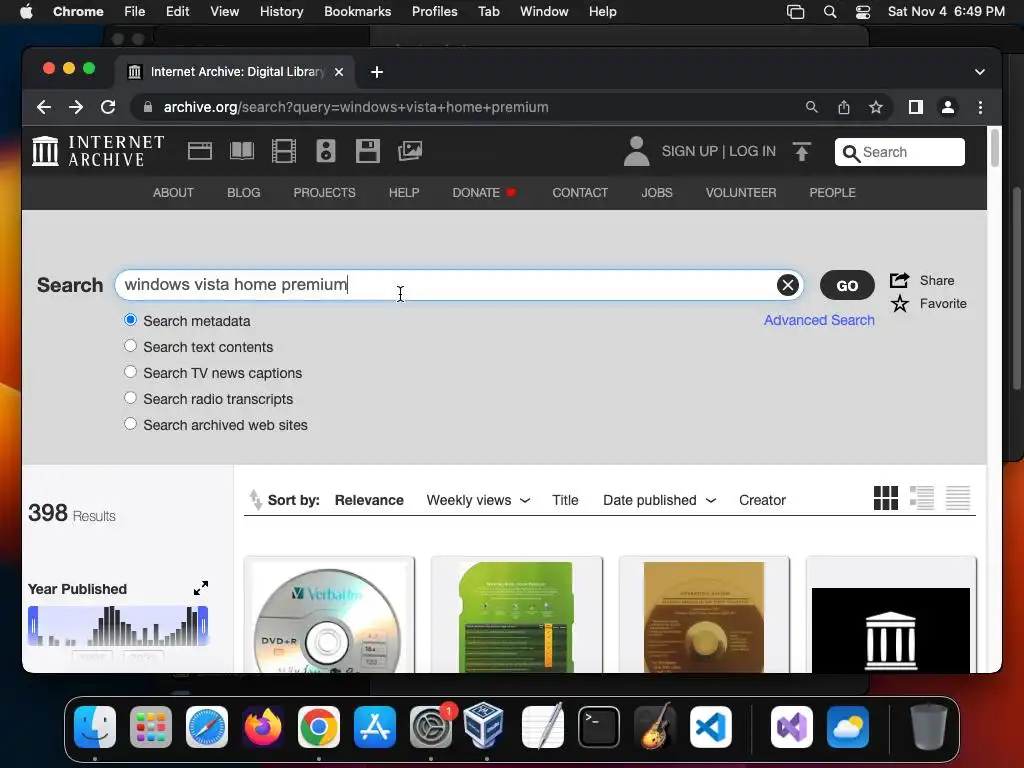Open the Software floppy disk icon
1024x768 pixels.
(x=368, y=151)
